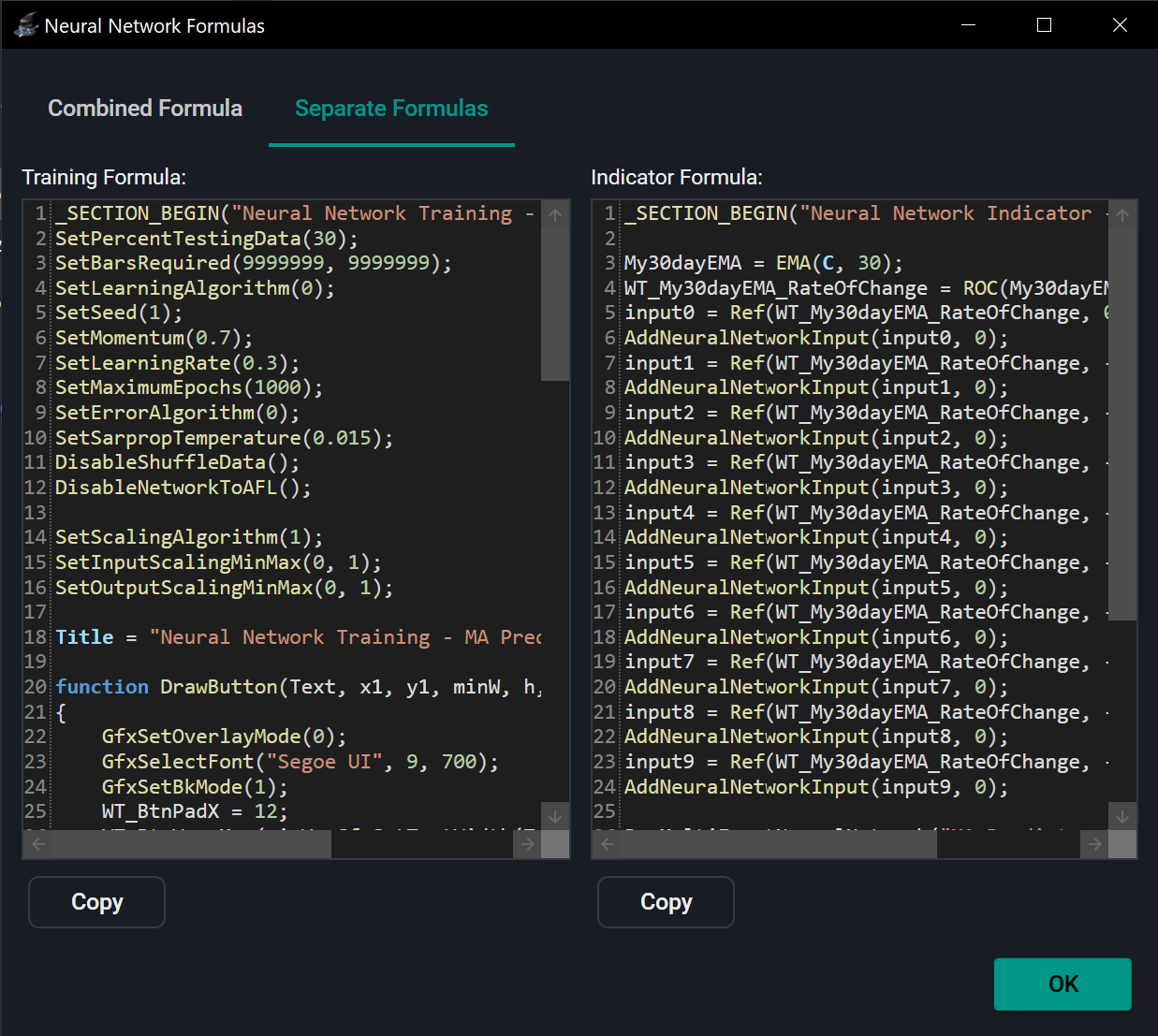Click the line SetLearningAlgorithm(0);
1158x1036 pixels.
pos(195,288)
